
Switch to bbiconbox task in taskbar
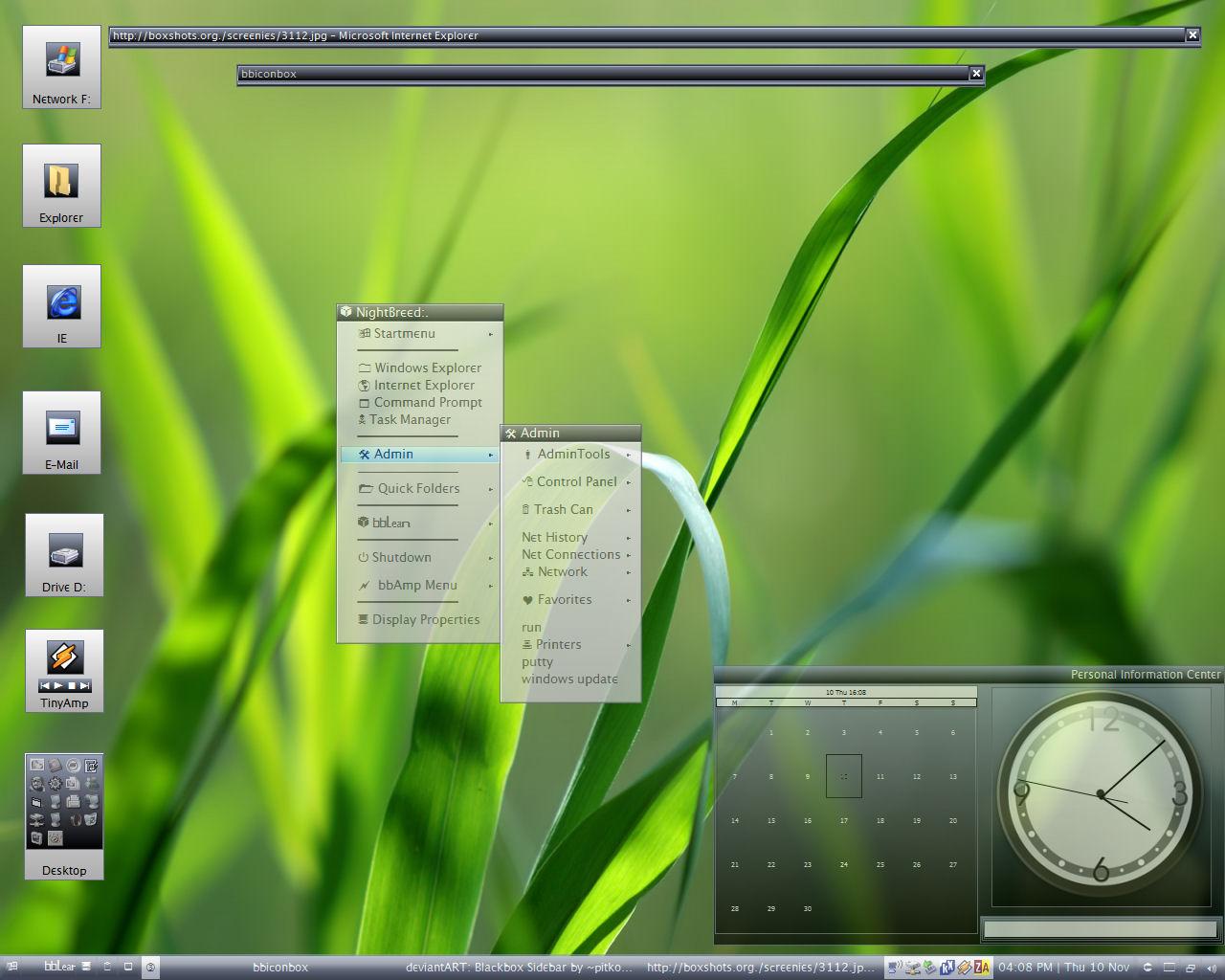(280, 968)
